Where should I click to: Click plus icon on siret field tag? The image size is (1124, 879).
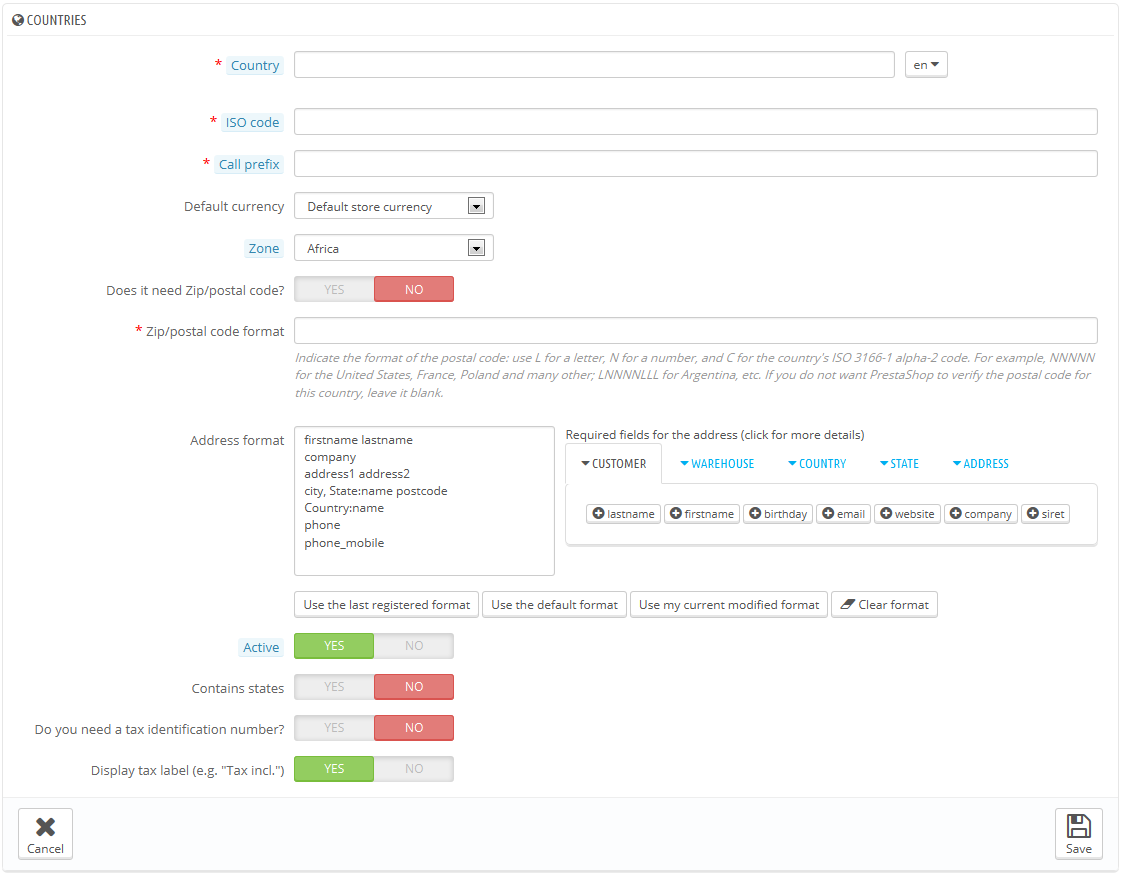1033,513
